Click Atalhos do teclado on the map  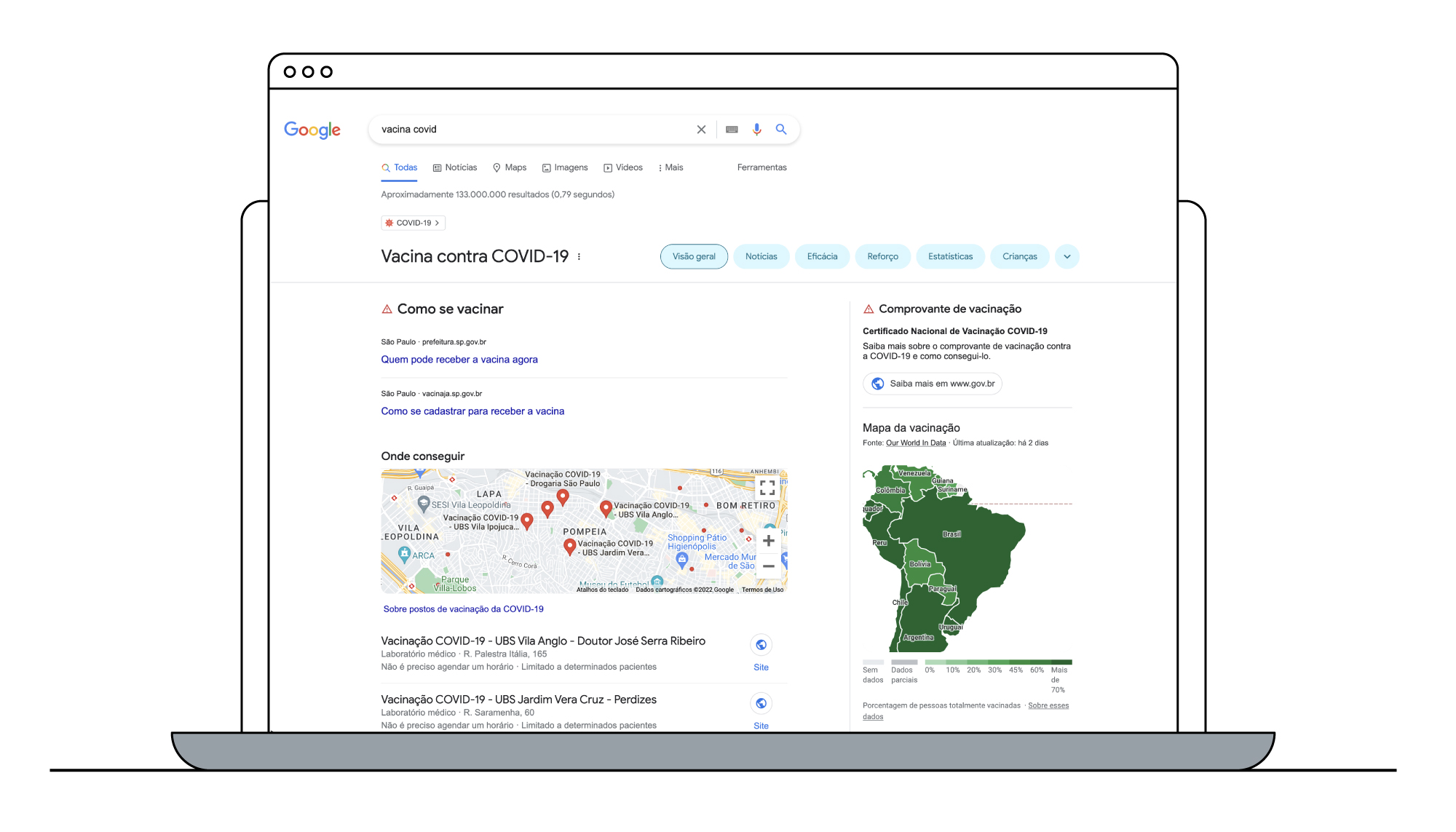603,590
